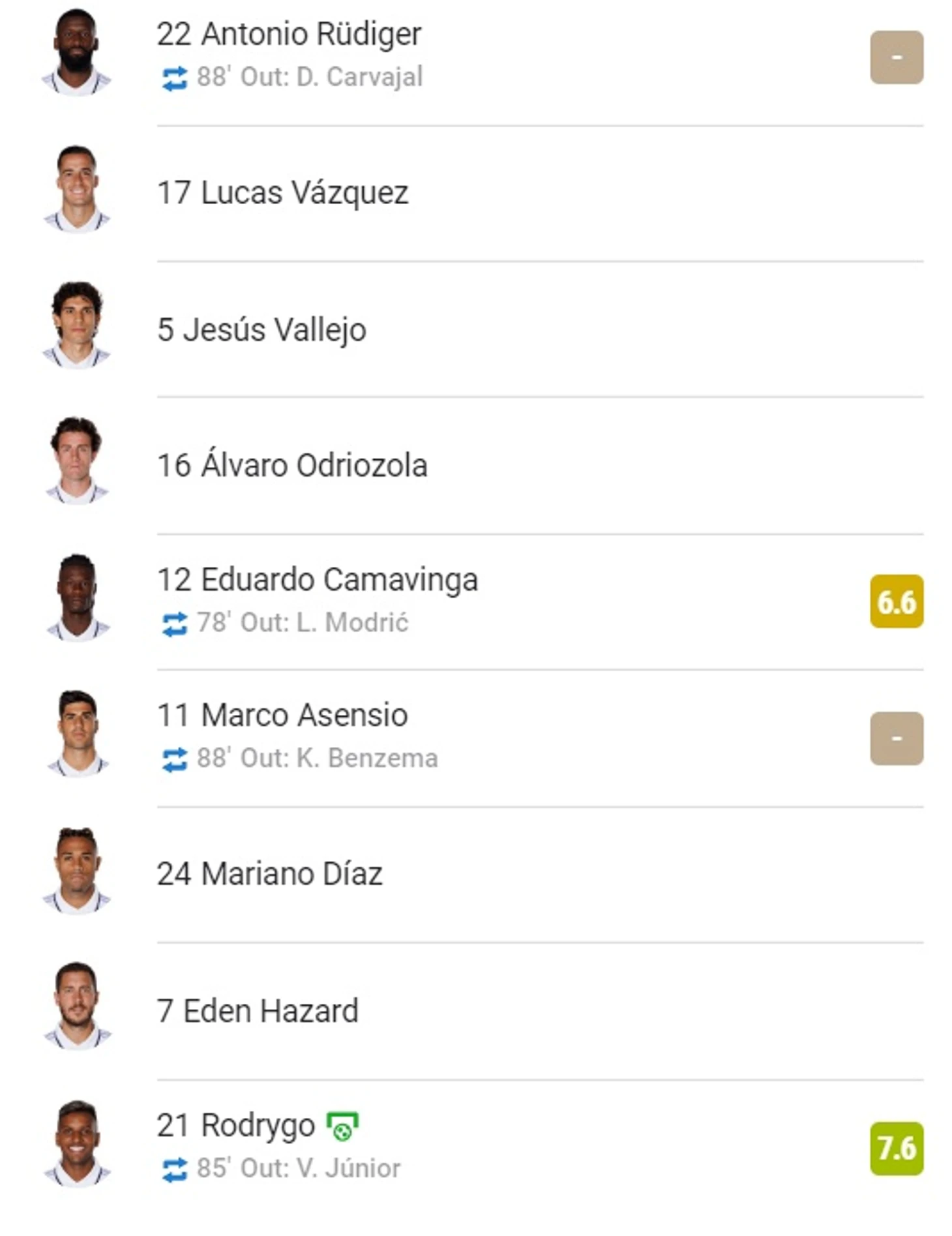
Task: Click the dash rating badge beside Marco Asensio
Action: [896, 738]
